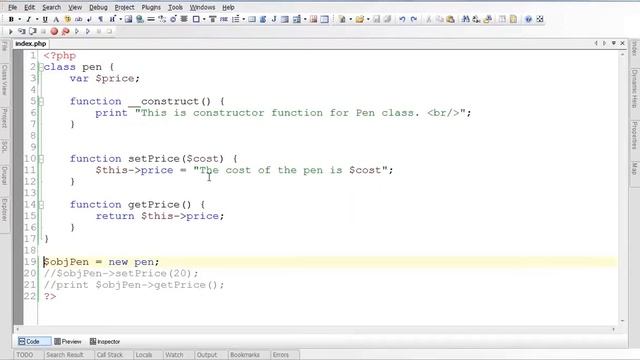This screenshot has width=640, height=360.
Task: Open the Watch panel tab
Action: pos(174,355)
